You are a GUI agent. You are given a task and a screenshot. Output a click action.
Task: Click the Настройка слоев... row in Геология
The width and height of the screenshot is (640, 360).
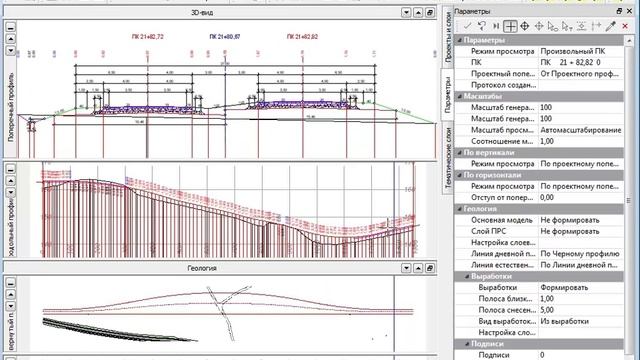tap(539, 242)
